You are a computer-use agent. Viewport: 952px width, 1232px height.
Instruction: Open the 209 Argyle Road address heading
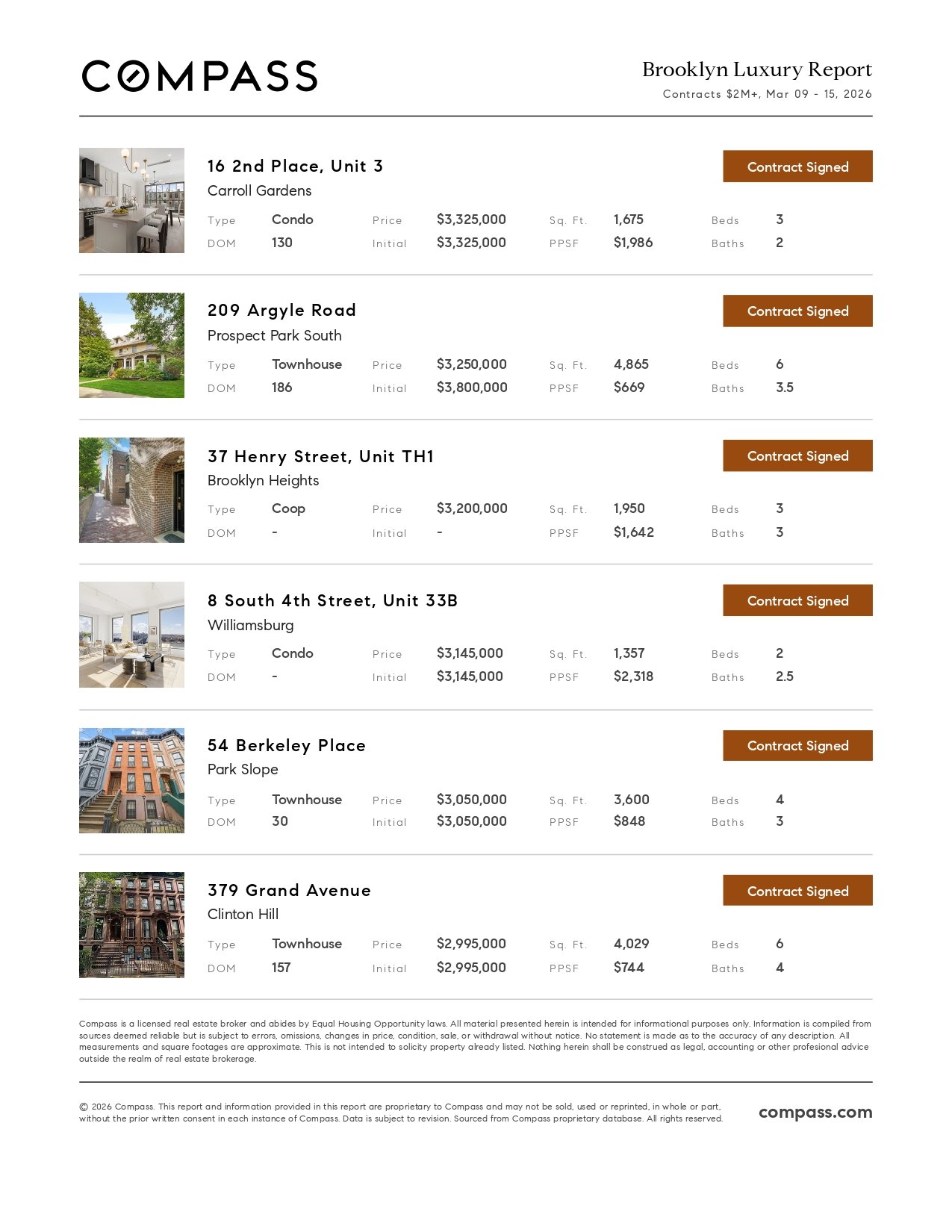(281, 310)
